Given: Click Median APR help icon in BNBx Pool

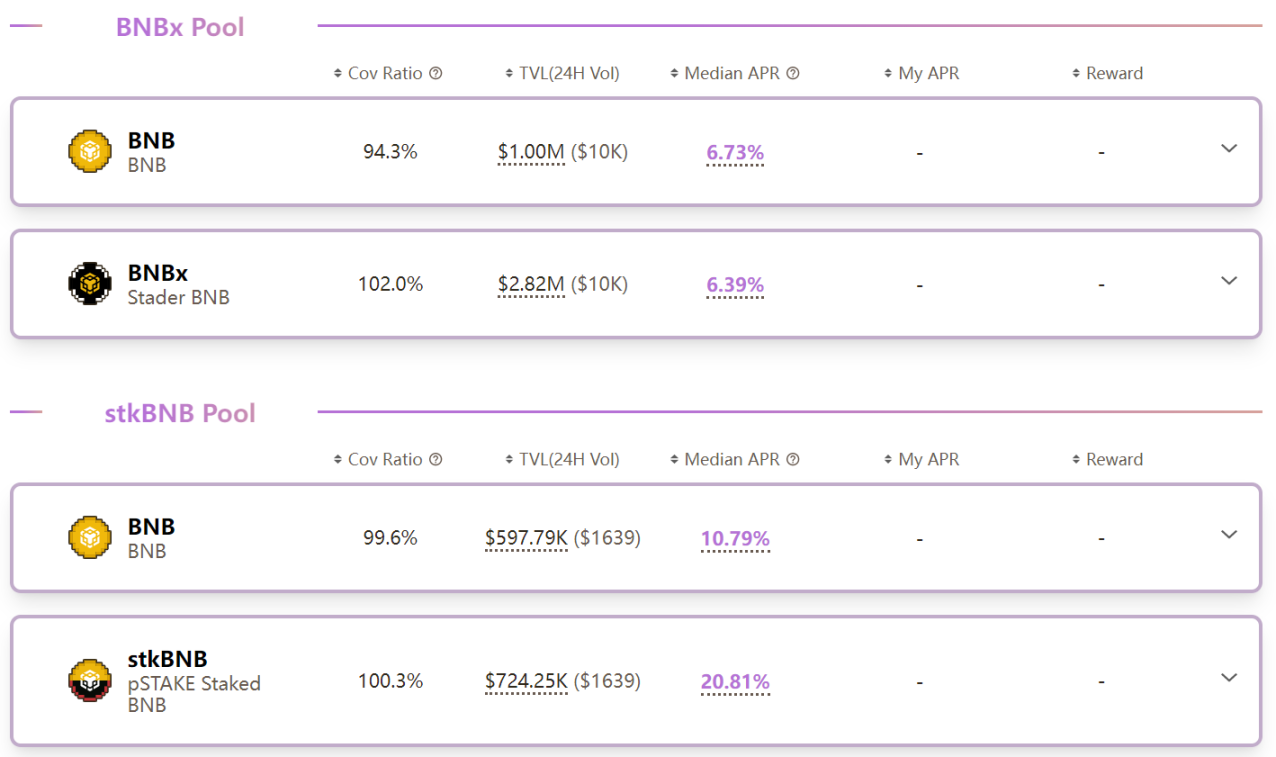Looking at the screenshot, I should click(793, 73).
